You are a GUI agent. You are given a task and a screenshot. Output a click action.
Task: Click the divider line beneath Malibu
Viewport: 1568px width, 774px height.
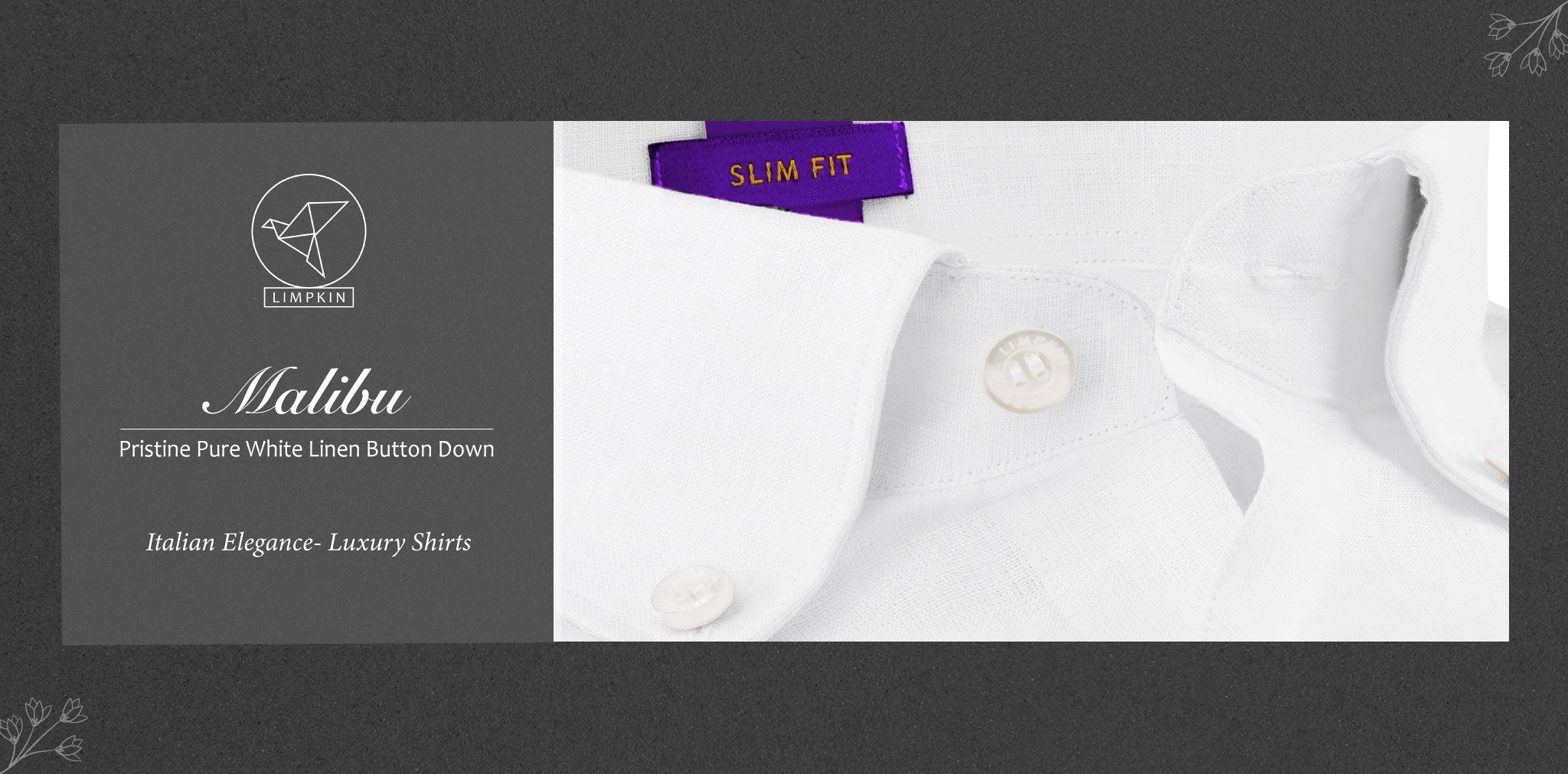pos(307,429)
